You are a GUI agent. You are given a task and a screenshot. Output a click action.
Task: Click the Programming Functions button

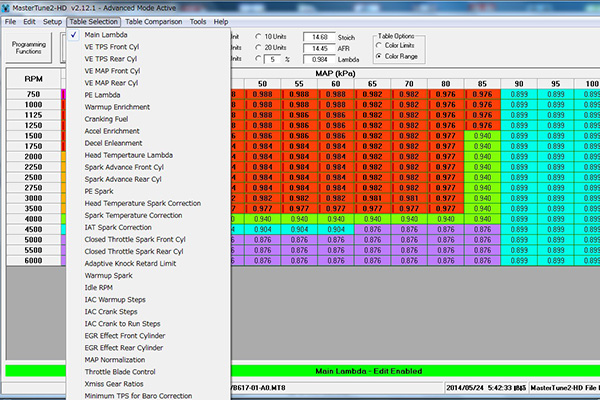click(28, 46)
